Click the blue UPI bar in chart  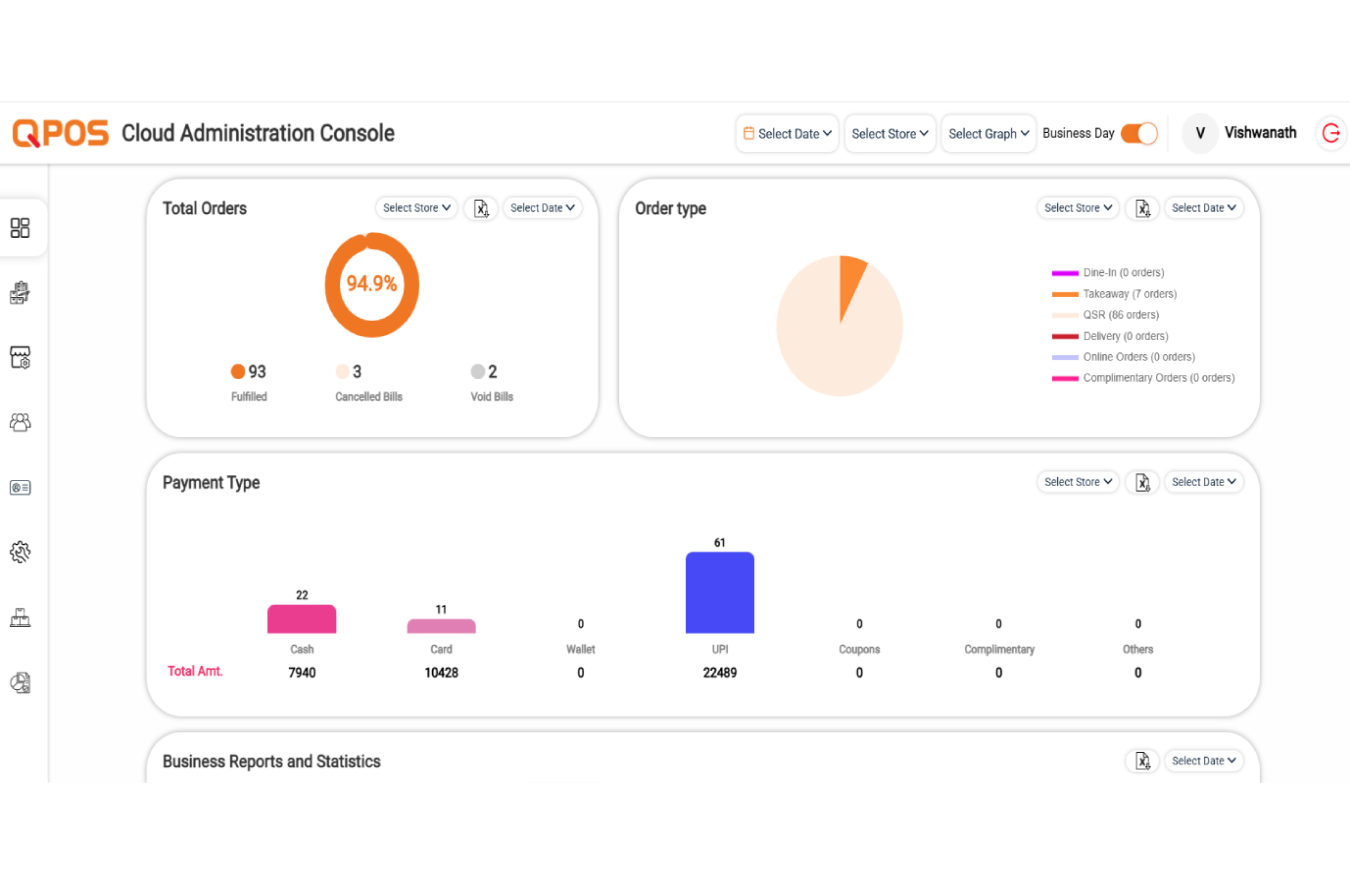pyautogui.click(x=719, y=593)
